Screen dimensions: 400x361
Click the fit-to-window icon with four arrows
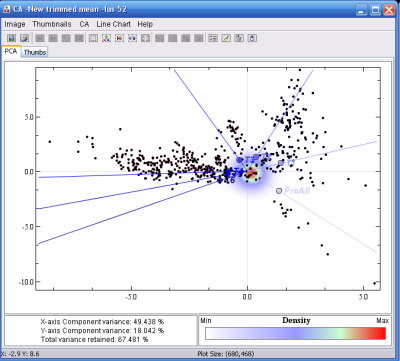click(x=145, y=38)
